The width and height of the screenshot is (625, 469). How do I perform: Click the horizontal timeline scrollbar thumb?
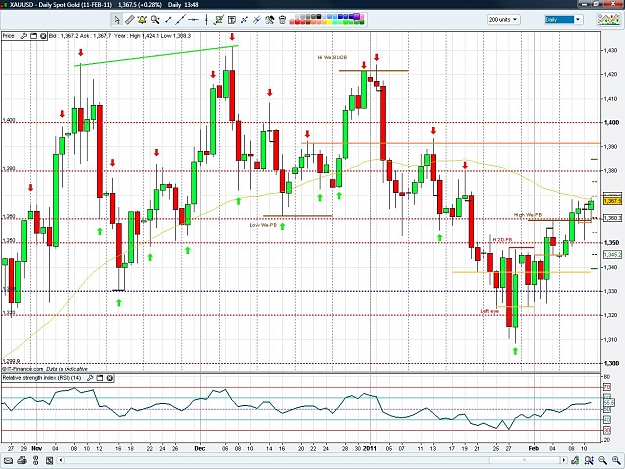tap(524, 461)
